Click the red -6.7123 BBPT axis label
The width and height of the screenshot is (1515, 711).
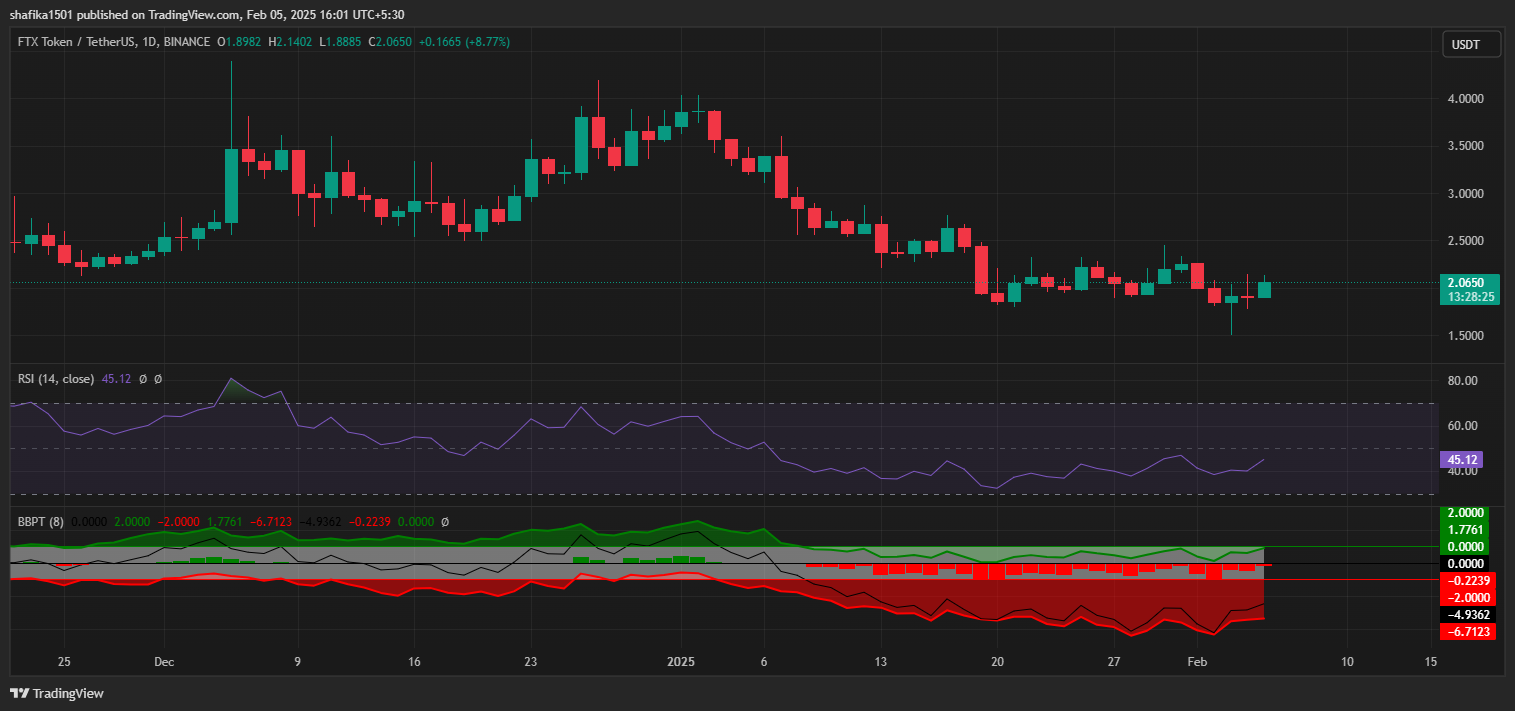[x=1467, y=632]
